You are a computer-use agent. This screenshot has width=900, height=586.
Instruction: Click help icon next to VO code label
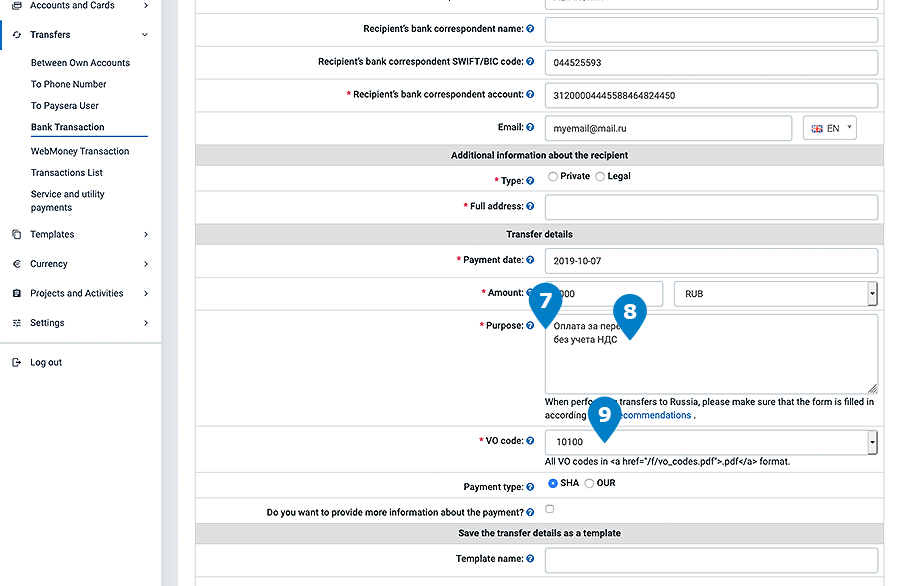click(530, 441)
